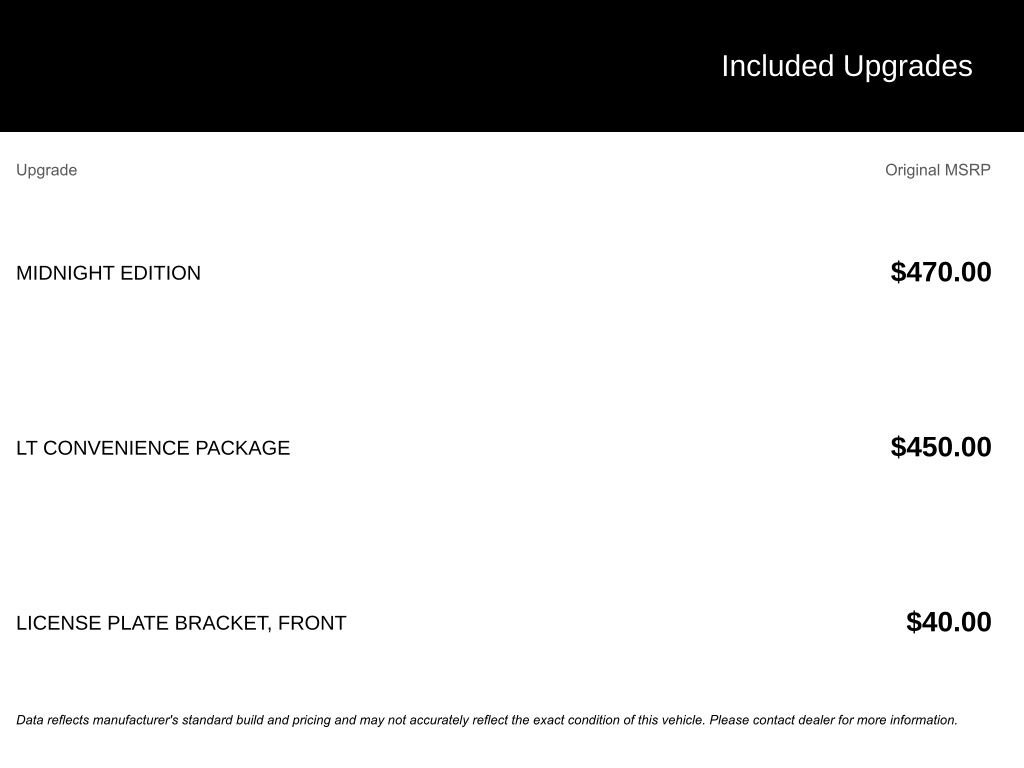Click the $450.00 price
The height and width of the screenshot is (768, 1024).
941,447
